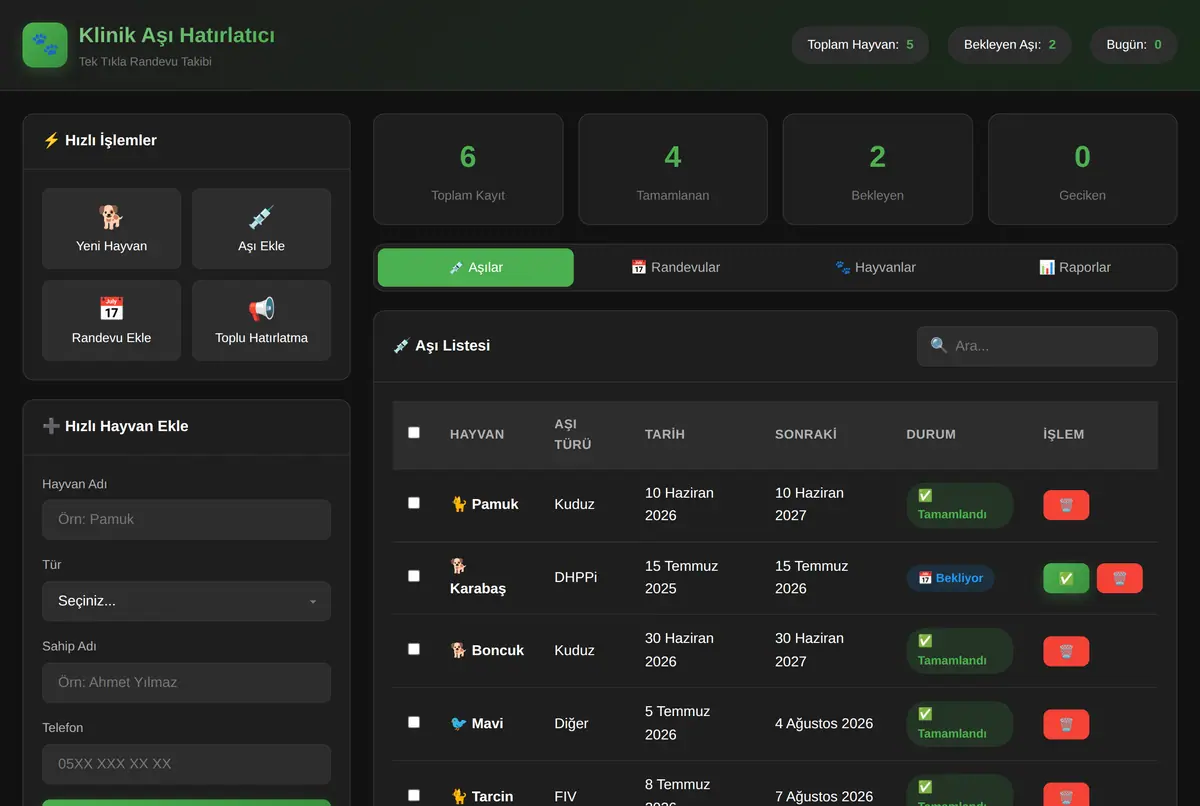Screen dimensions: 1200x806
Task: Click the Telefon input field
Action: (186, 764)
